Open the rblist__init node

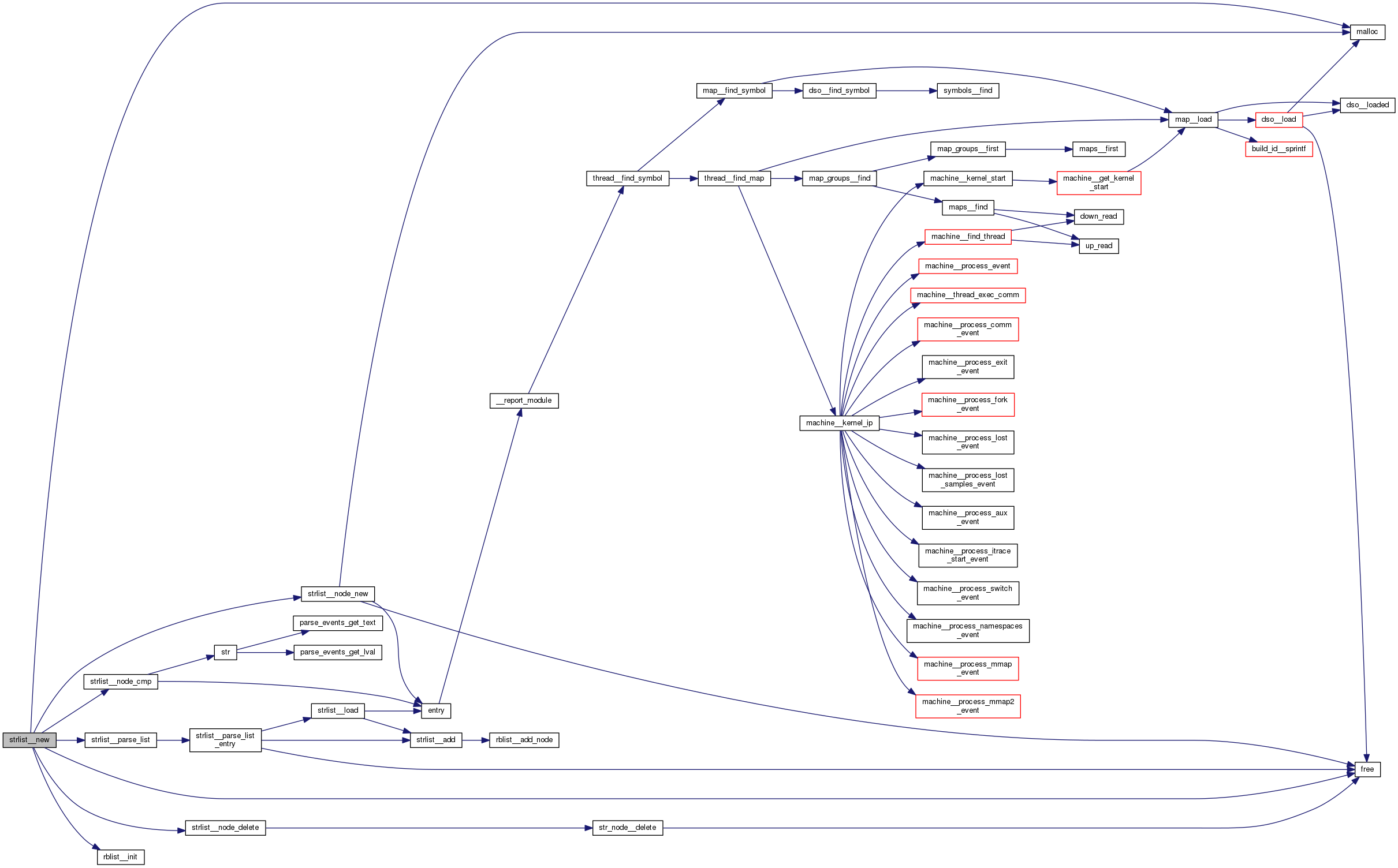120,857
